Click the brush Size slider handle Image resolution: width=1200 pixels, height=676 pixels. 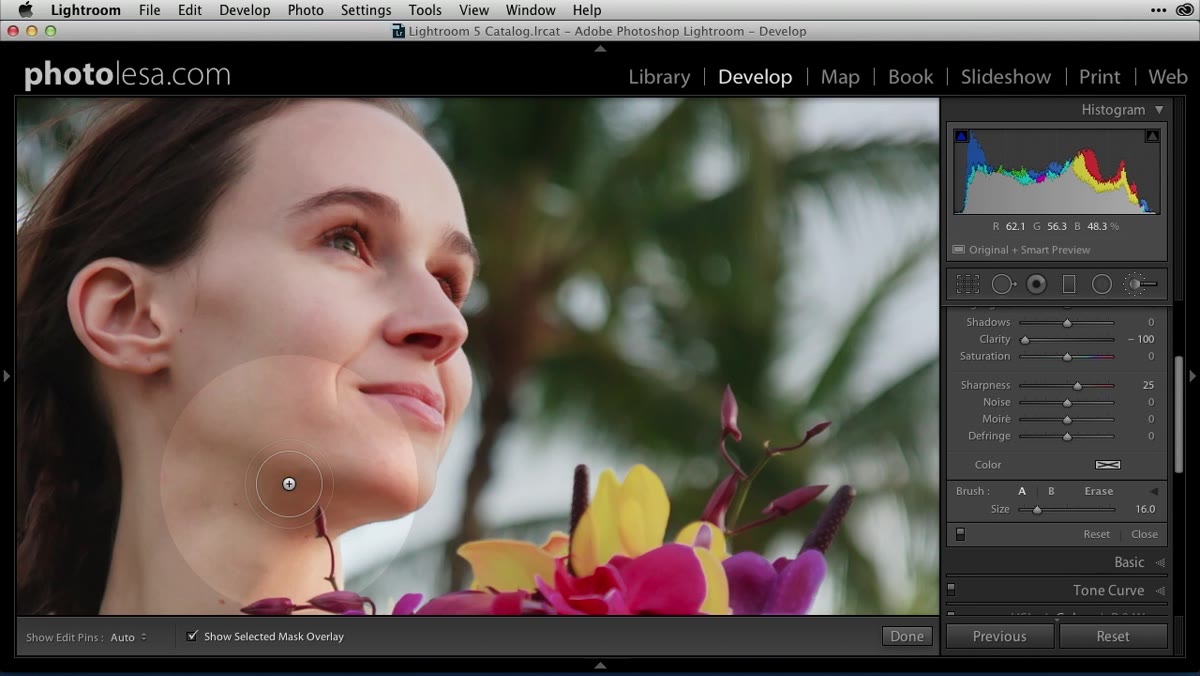[1037, 510]
